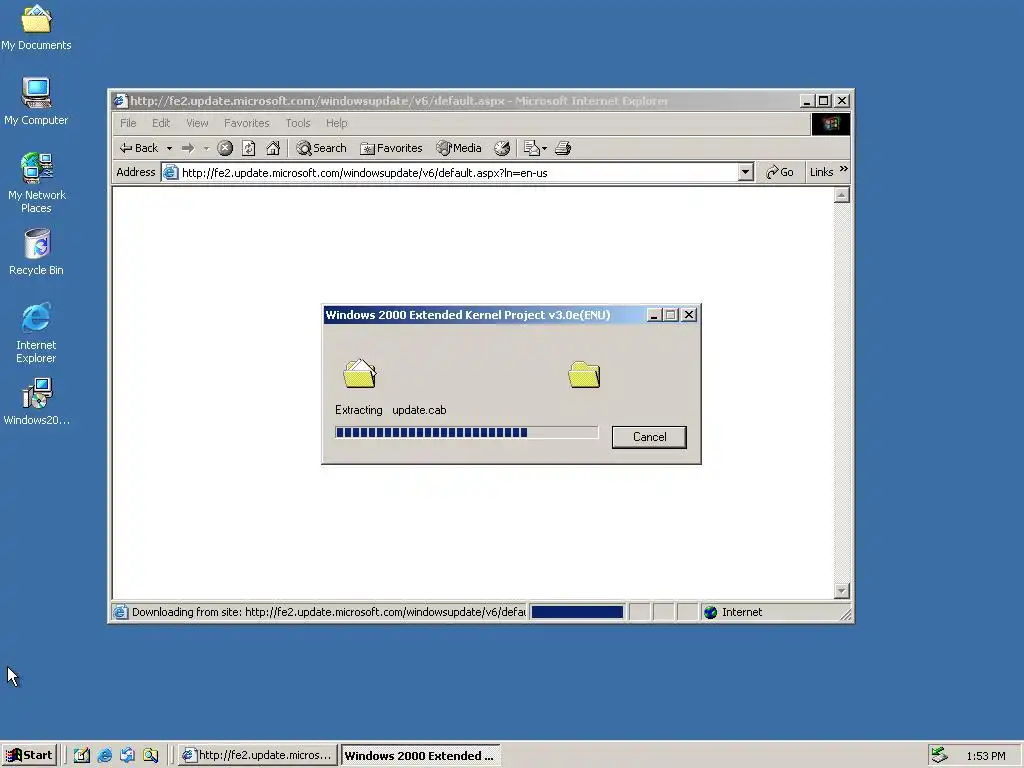Open the Help menu
The width and height of the screenshot is (1024, 768).
coord(336,123)
